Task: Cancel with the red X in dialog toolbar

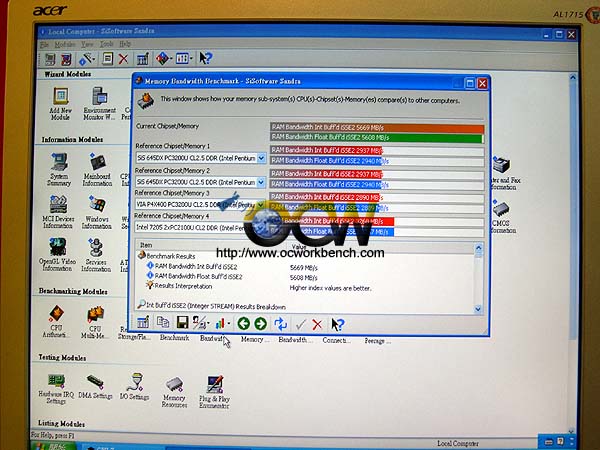Action: click(x=317, y=324)
